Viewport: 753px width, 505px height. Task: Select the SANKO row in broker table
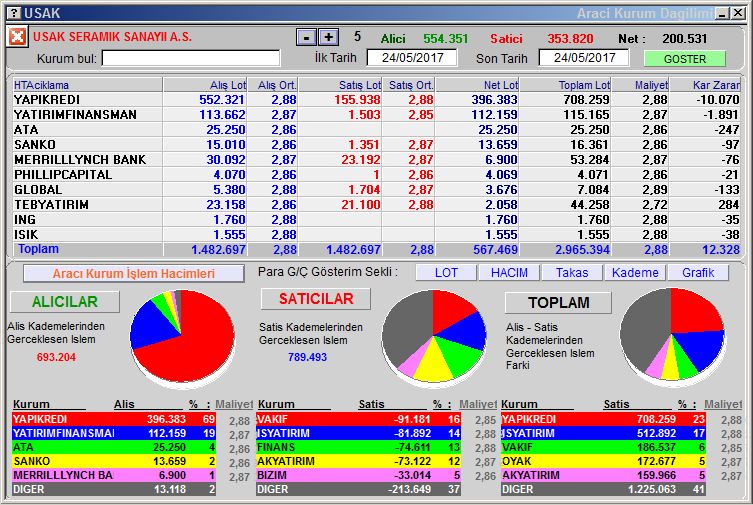point(376,144)
